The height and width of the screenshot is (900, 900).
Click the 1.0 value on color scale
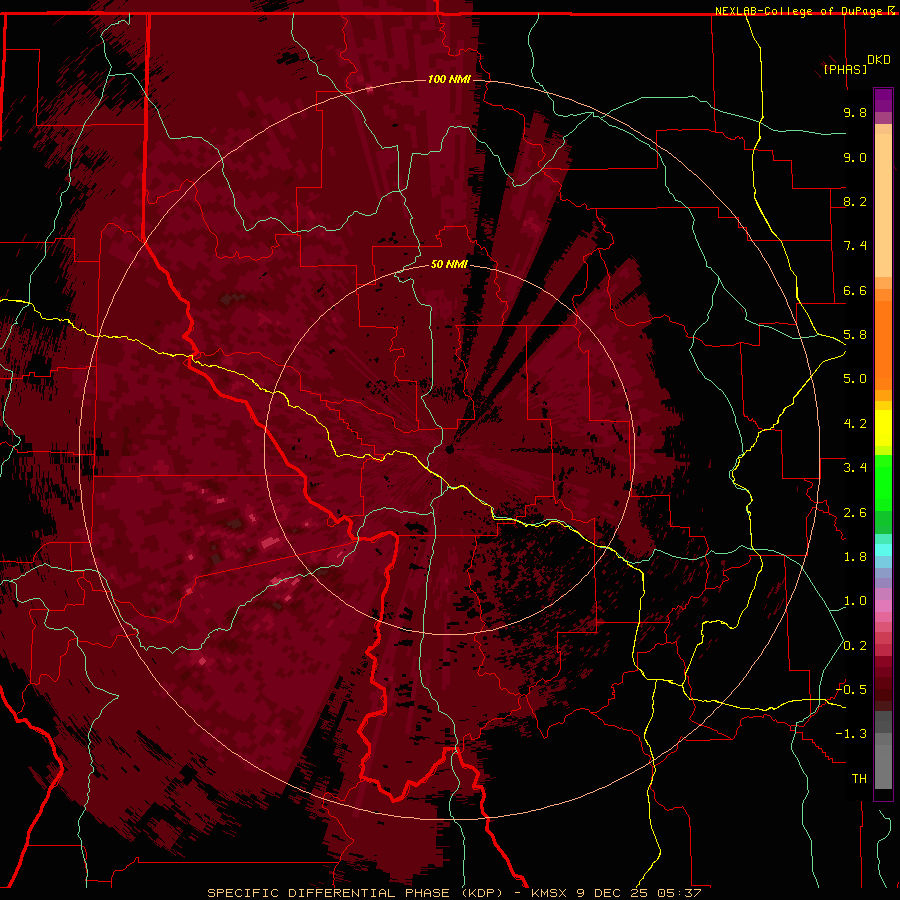point(855,601)
